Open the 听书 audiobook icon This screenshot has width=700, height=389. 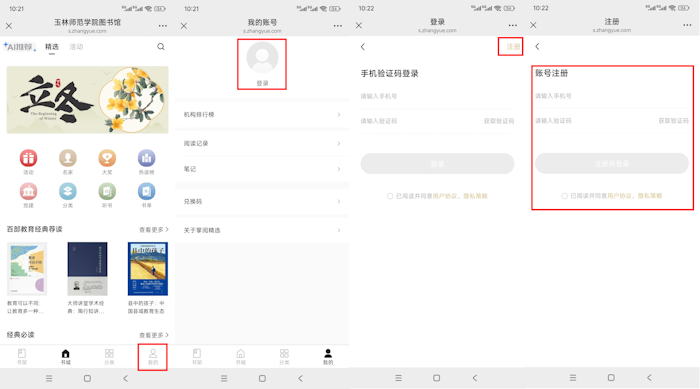107,192
